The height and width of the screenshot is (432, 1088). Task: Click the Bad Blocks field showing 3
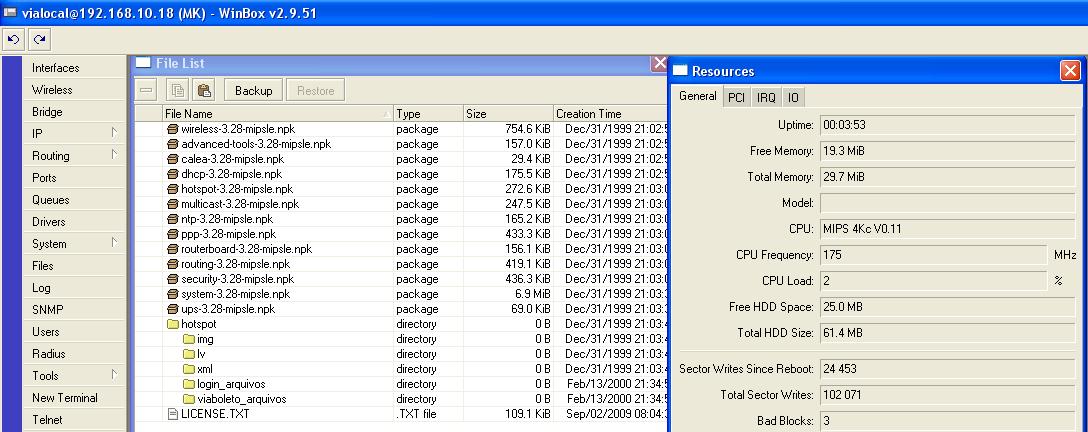pos(947,421)
